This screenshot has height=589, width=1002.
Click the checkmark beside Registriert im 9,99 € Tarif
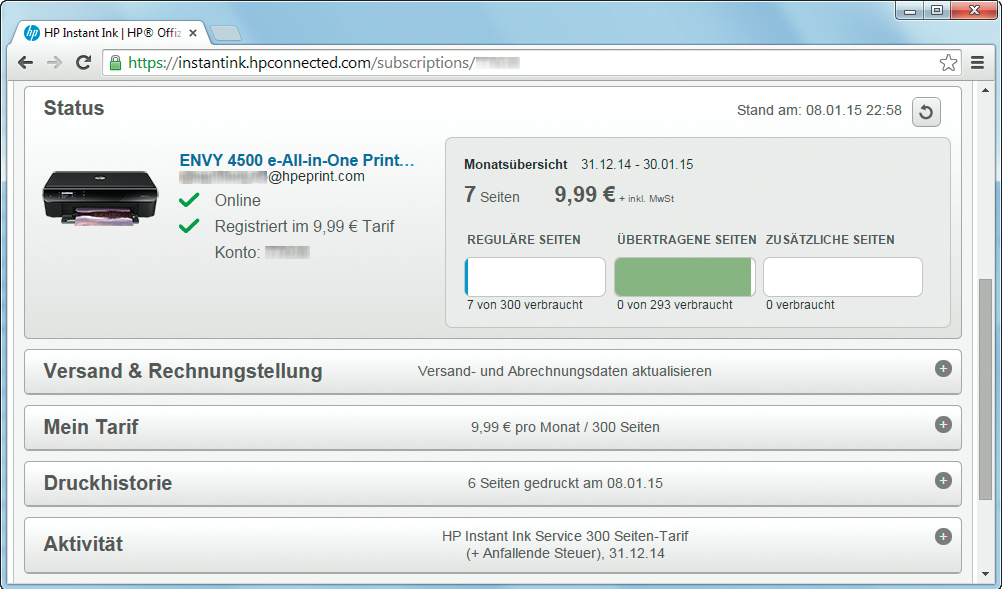pyautogui.click(x=189, y=226)
